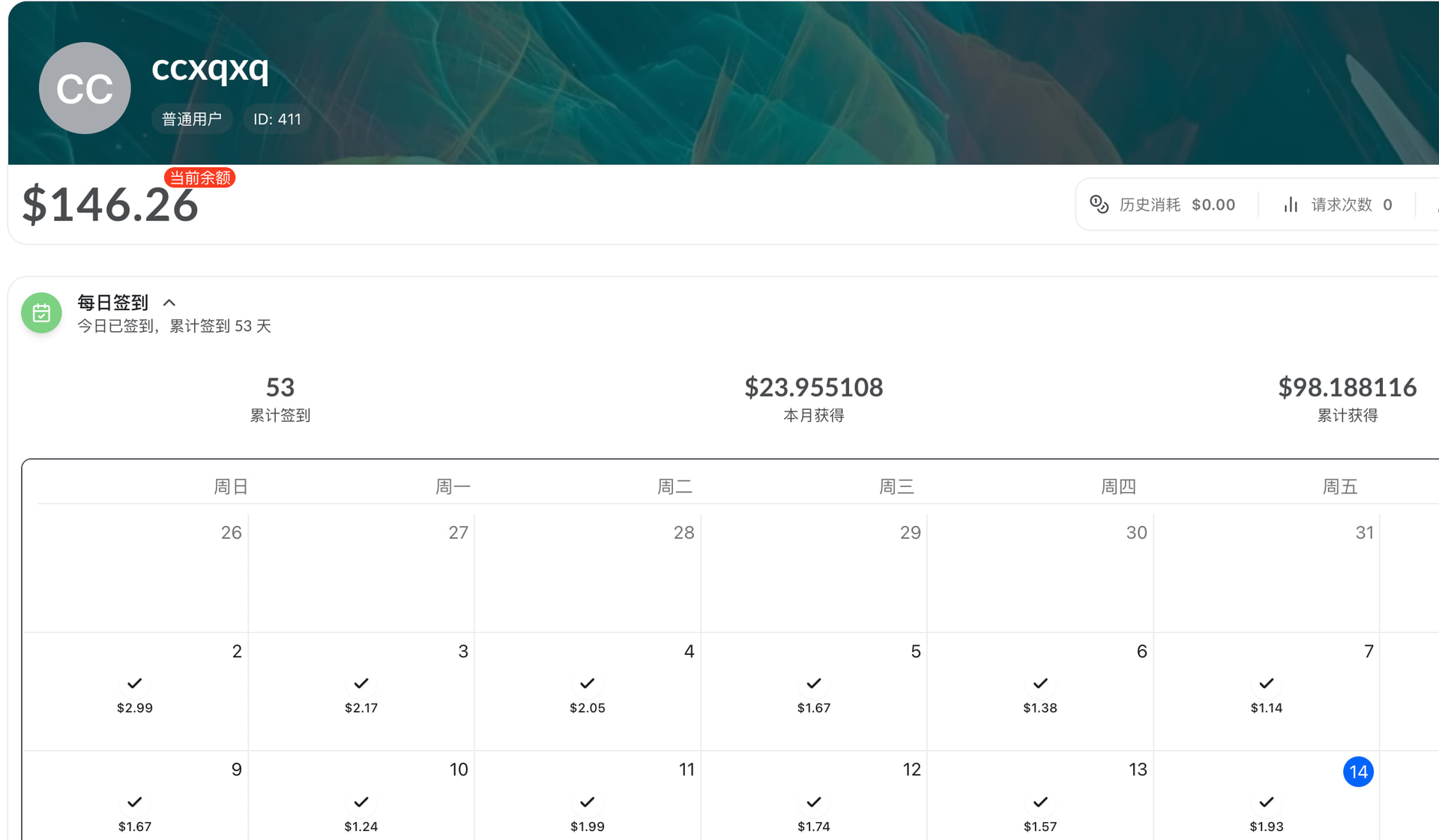Image resolution: width=1439 pixels, height=840 pixels.
Task: Click the checkmark on day 13
Action: [x=1040, y=802]
